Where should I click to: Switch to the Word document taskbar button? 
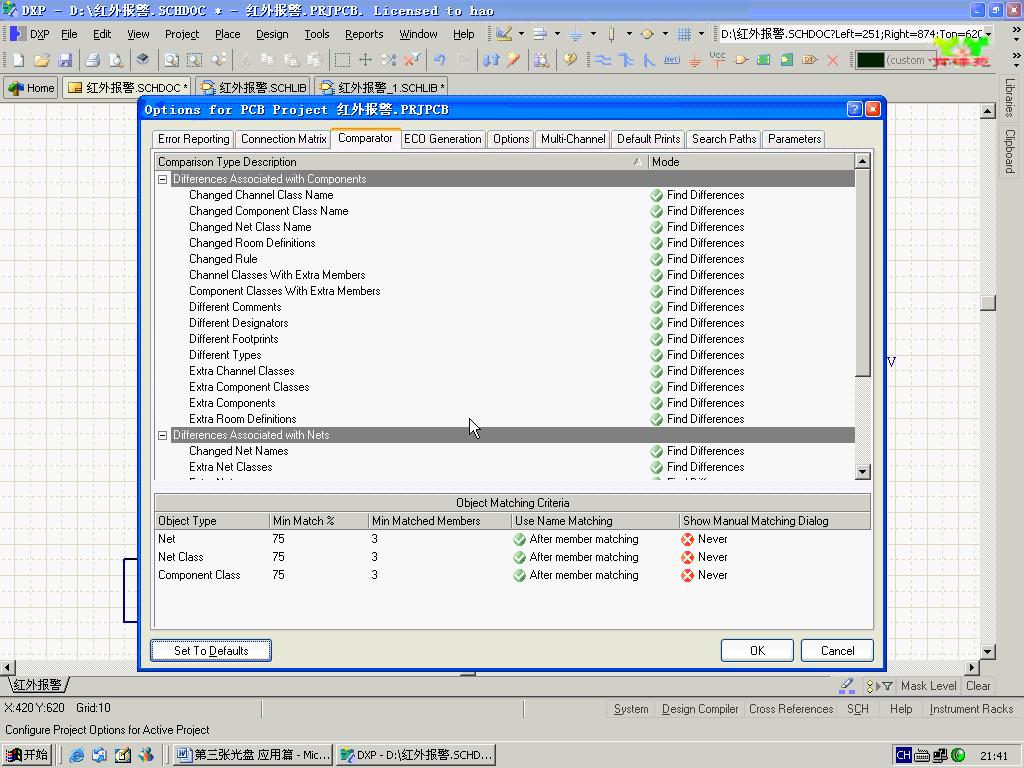pos(253,755)
